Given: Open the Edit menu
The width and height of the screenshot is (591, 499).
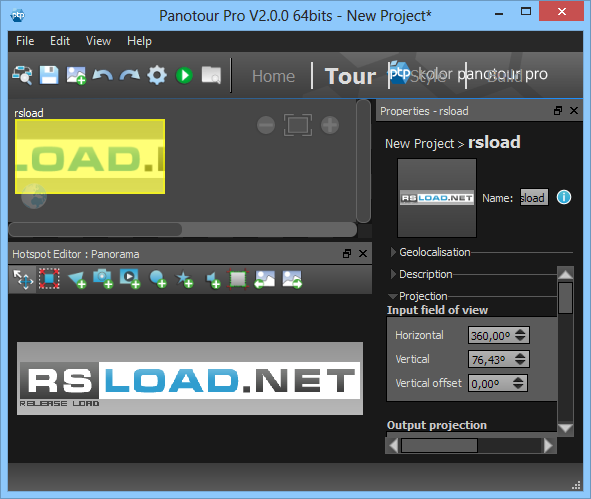Looking at the screenshot, I should [x=60, y=41].
